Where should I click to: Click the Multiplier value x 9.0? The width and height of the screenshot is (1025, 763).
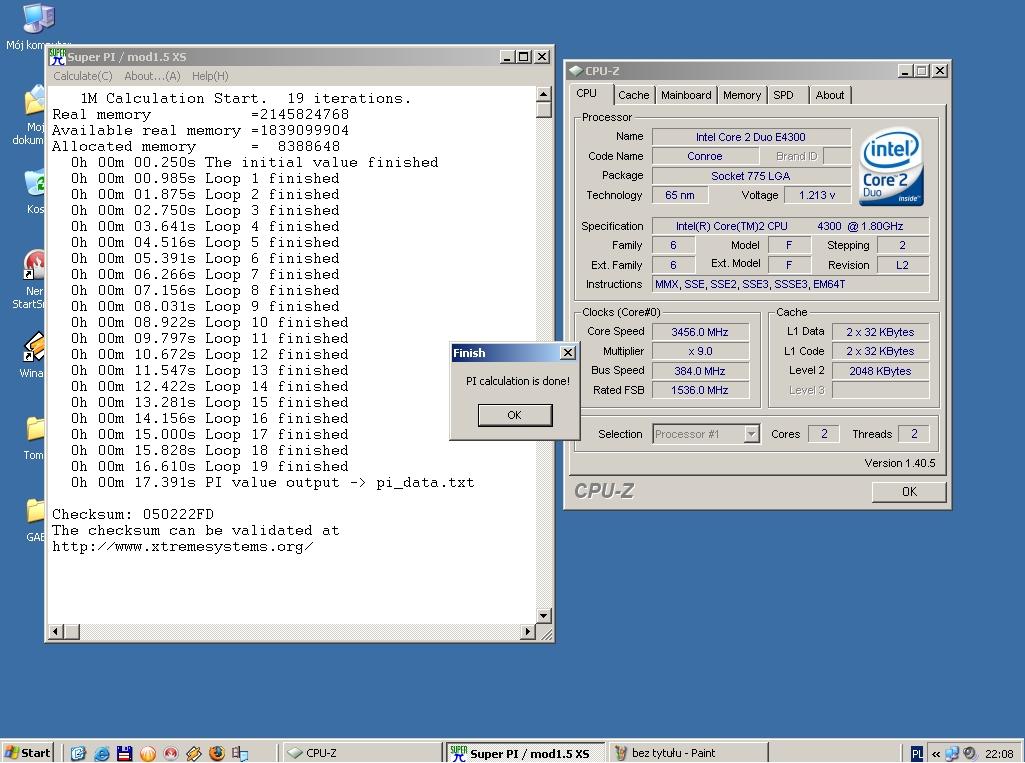[700, 351]
